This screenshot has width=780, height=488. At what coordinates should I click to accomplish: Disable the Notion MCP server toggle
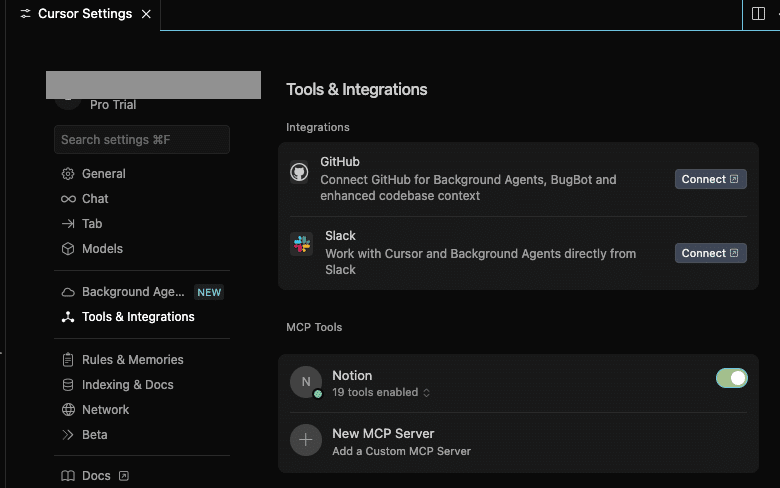[x=732, y=378]
